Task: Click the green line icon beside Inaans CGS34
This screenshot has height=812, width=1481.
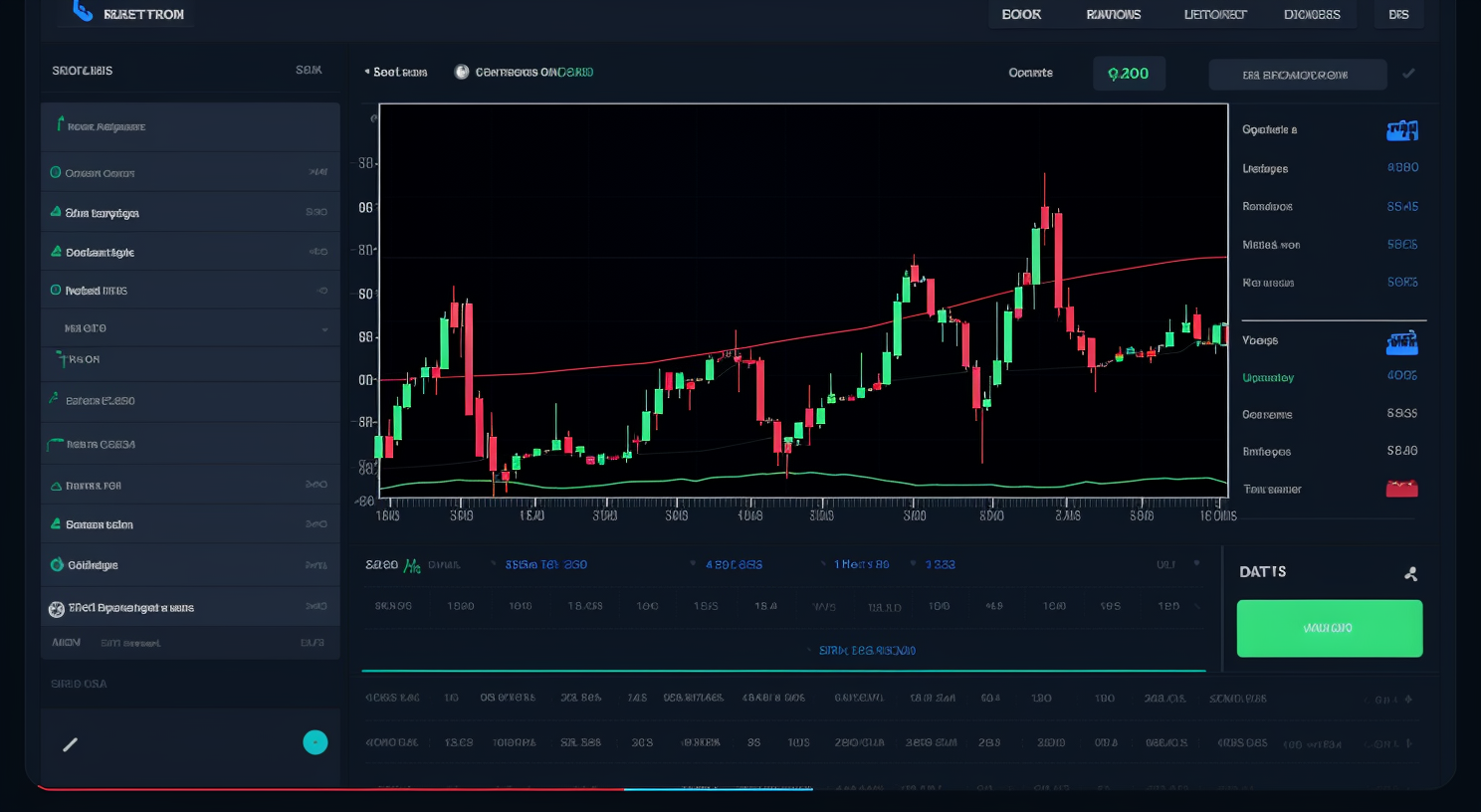Action: [x=55, y=444]
